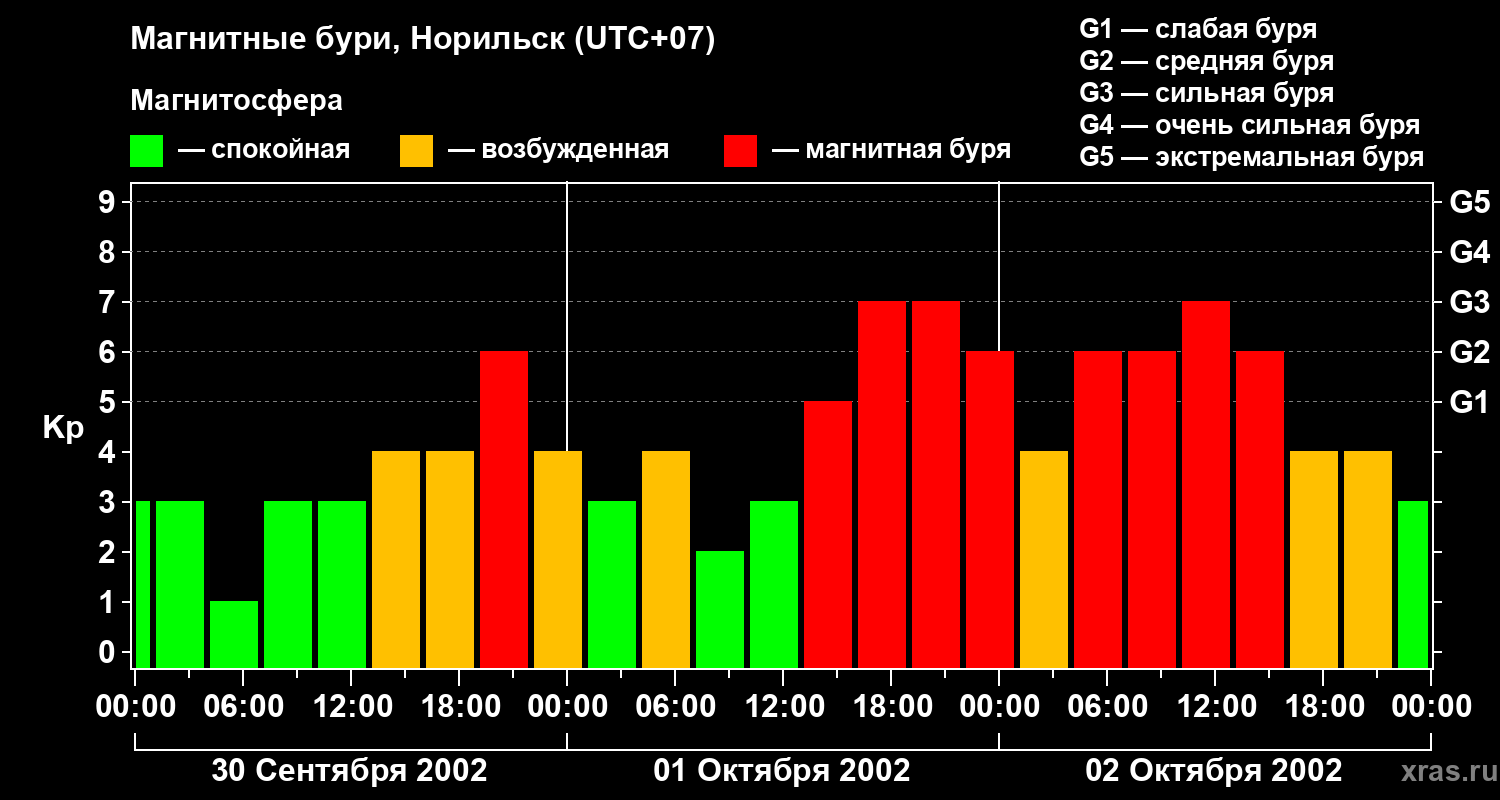Click the green Kp 2 bar on 01 Октября

720,609
